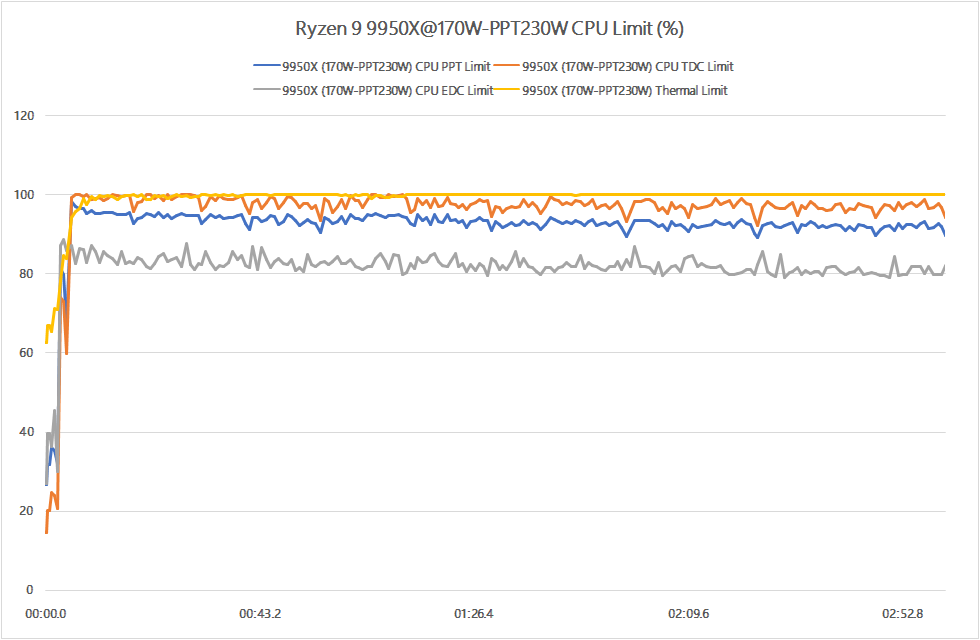This screenshot has width=980, height=640.
Task: Click y-axis label 40
Action: pos(26,432)
